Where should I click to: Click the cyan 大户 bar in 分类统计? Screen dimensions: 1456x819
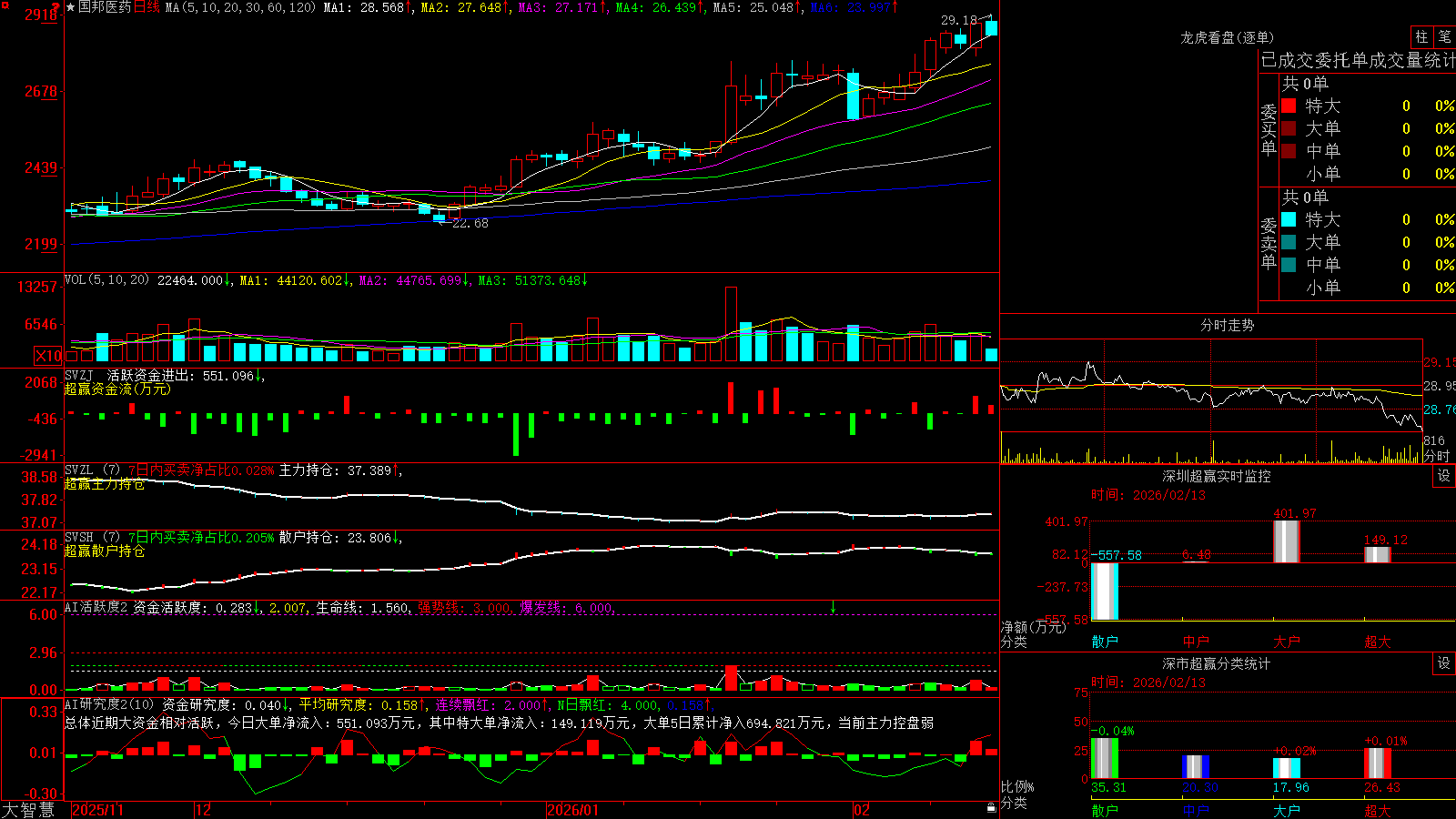1286,768
